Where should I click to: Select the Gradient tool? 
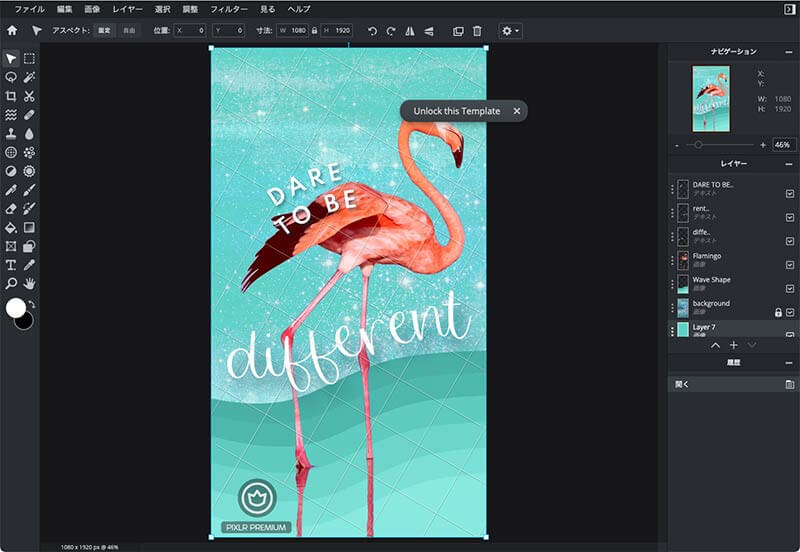pos(30,228)
